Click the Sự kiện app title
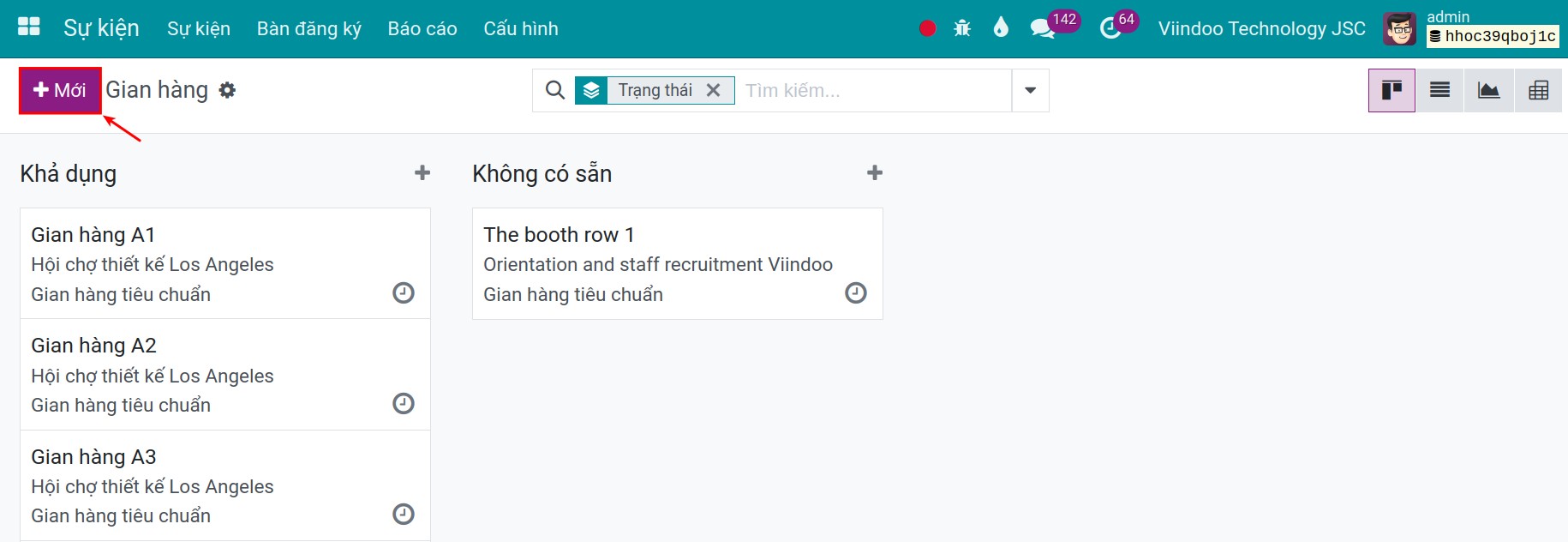Image resolution: width=1568 pixels, height=542 pixels. coord(101,28)
